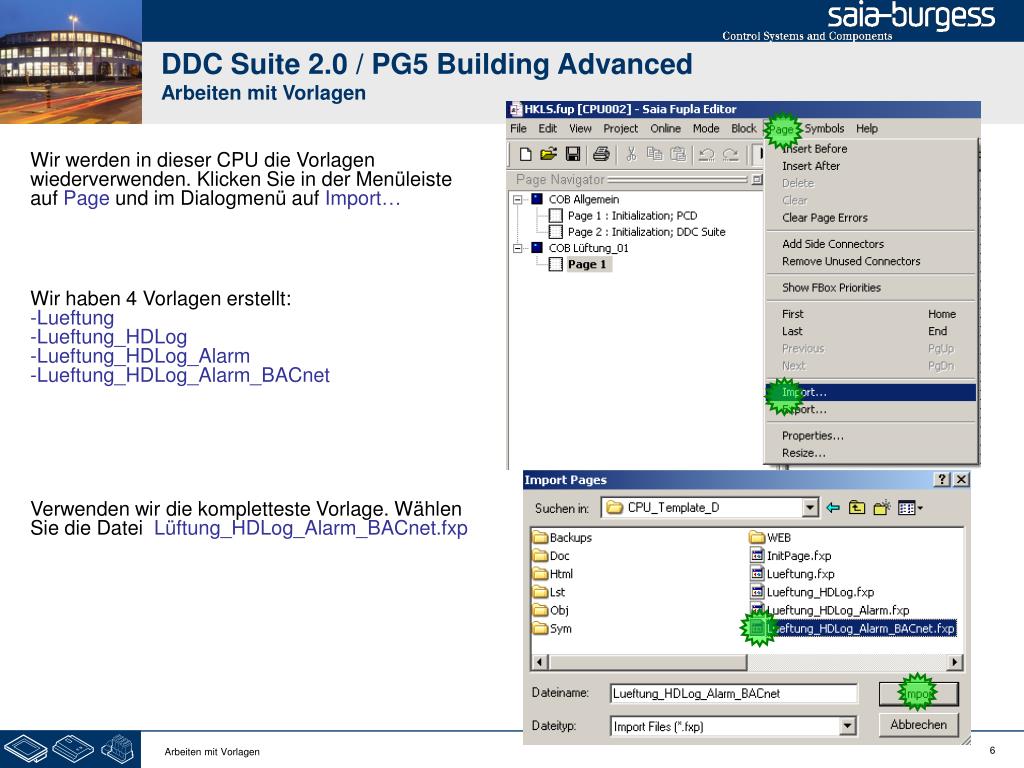The image size is (1024, 768).
Task: Click the New file toolbar icon
Action: click(525, 154)
